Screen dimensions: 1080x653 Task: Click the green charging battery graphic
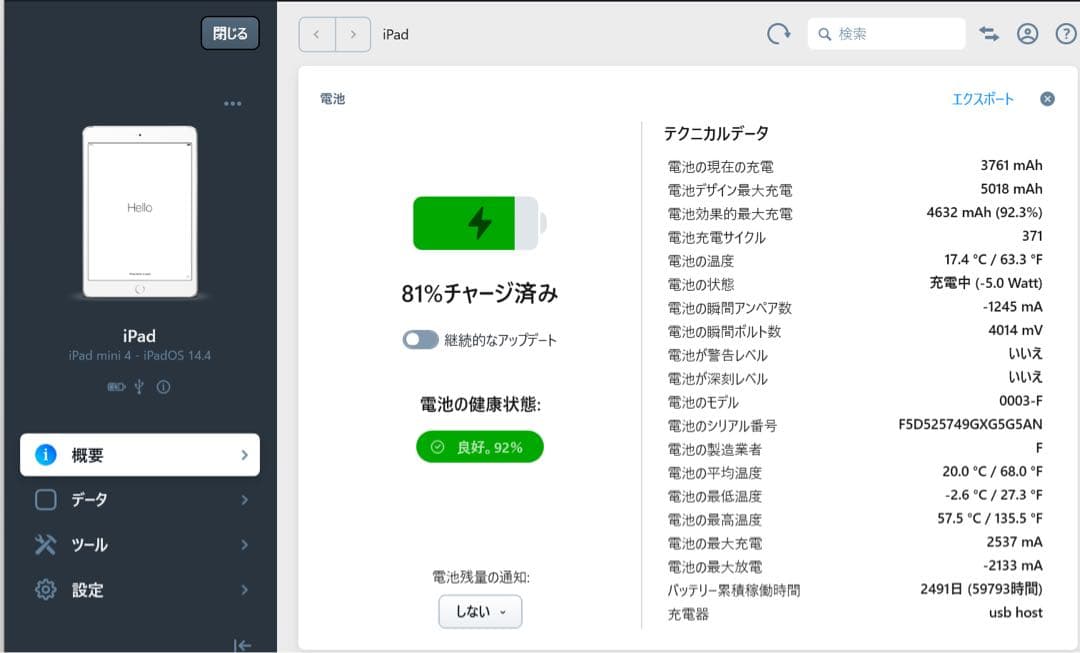[480, 223]
